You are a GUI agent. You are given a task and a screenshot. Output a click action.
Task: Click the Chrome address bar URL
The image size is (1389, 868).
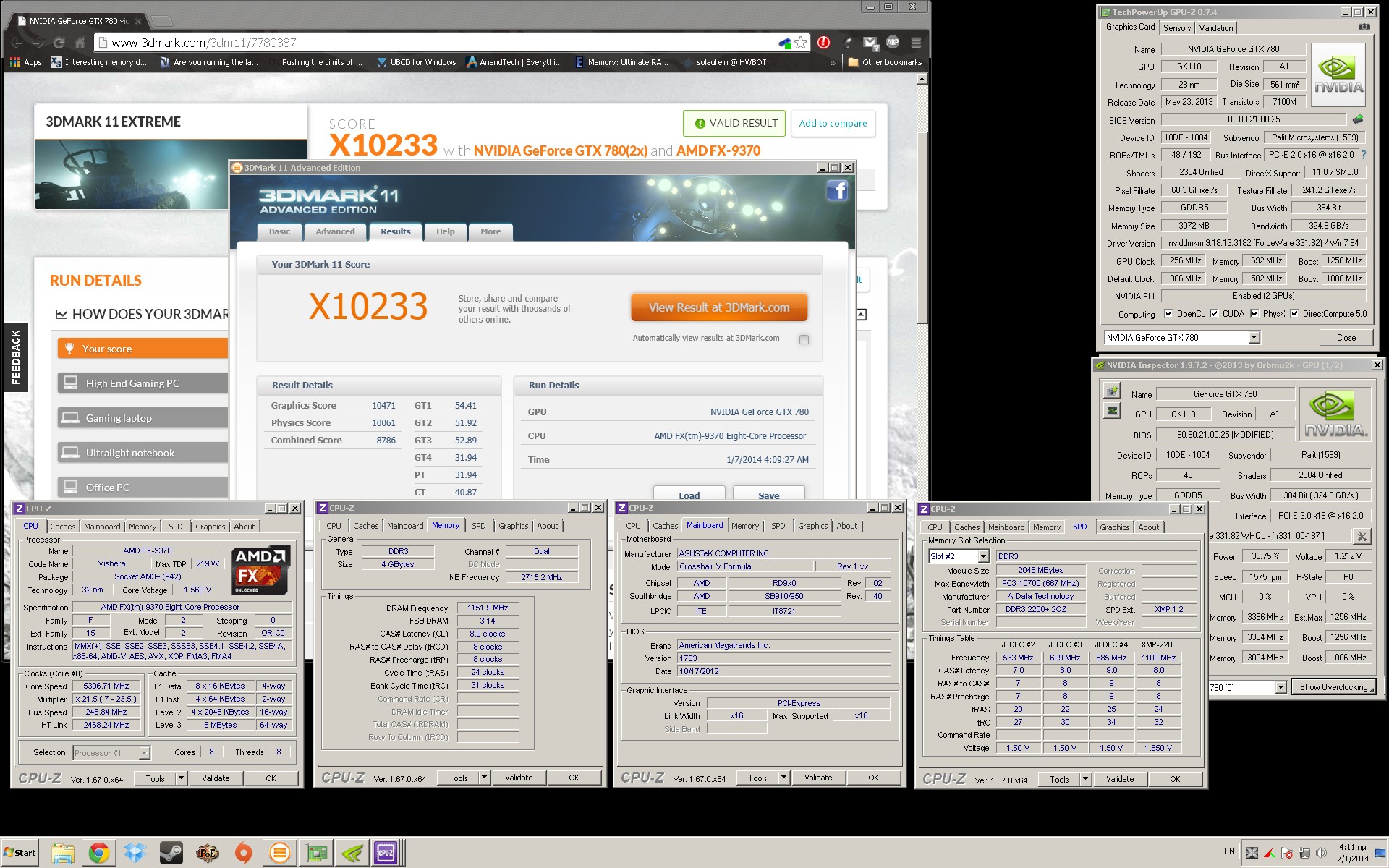point(204,43)
